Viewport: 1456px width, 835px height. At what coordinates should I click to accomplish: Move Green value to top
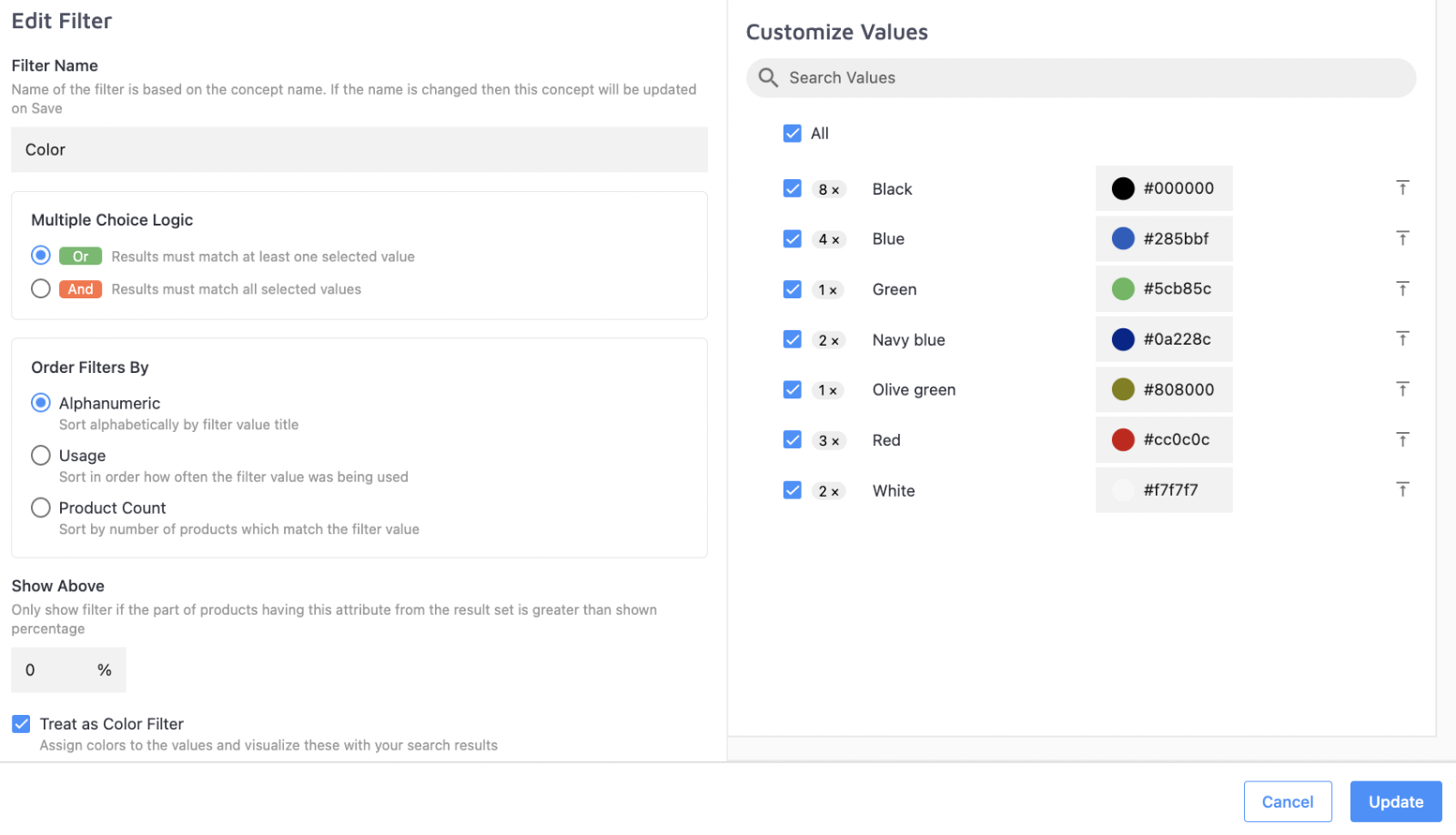[1402, 289]
